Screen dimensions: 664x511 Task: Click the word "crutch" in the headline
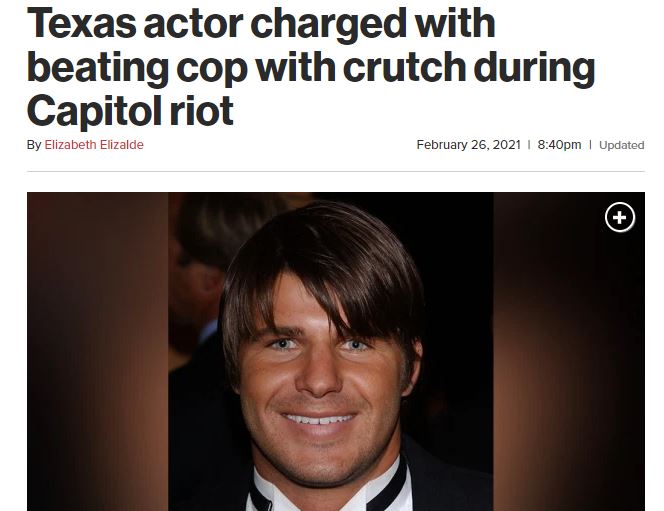tap(405, 67)
